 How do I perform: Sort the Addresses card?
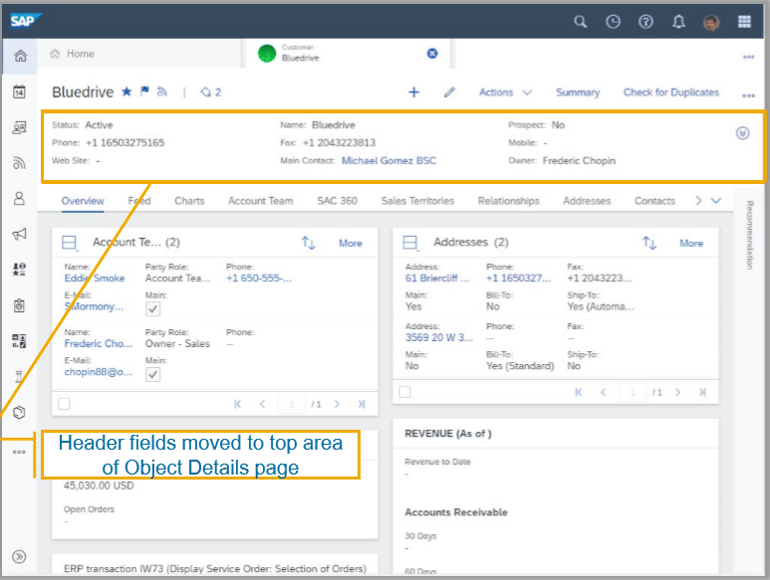click(x=649, y=243)
